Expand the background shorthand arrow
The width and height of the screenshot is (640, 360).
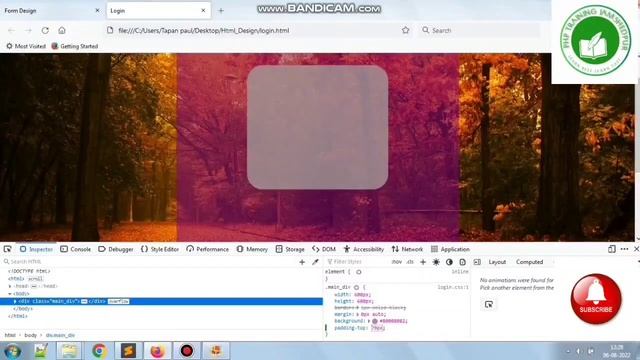click(x=369, y=321)
